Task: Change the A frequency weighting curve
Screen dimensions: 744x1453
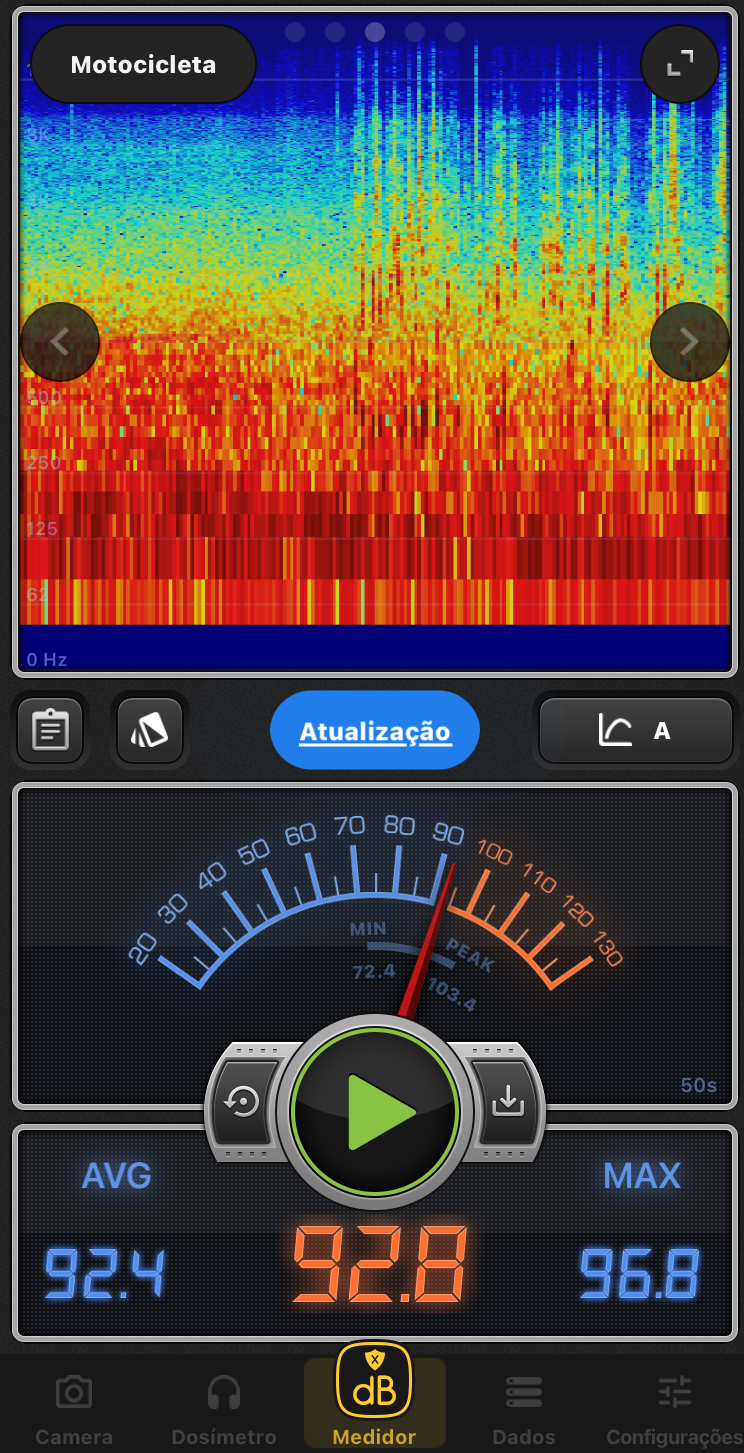Action: [636, 731]
